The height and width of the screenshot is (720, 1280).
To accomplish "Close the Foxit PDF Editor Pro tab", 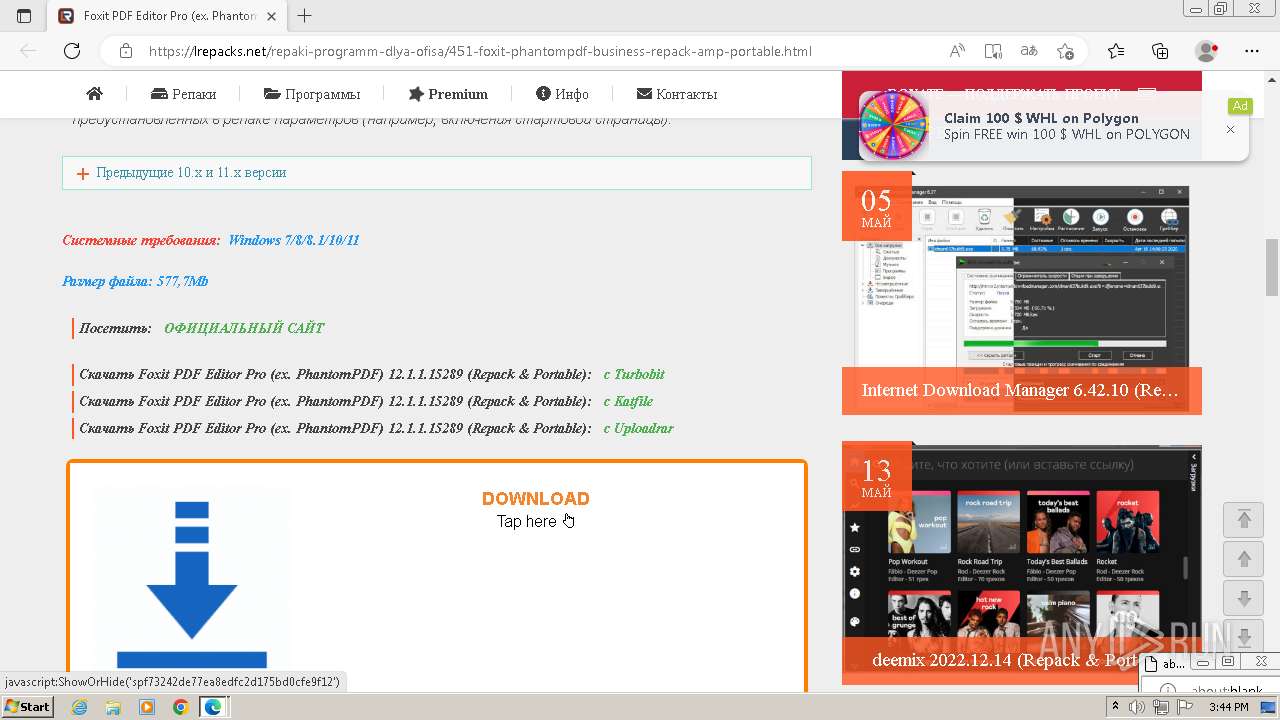I will [272, 16].
